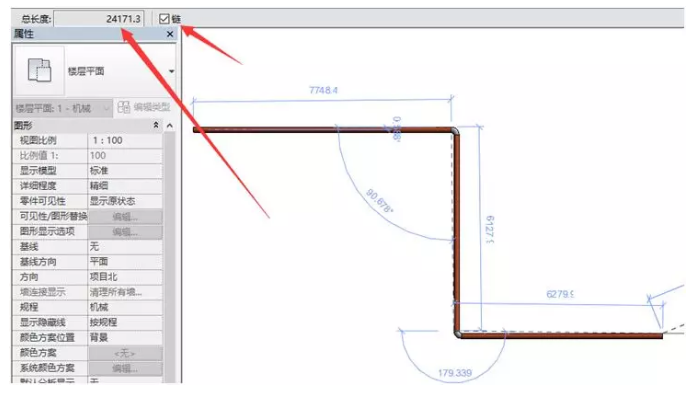This screenshot has width=695, height=396.
Task: Click the Graphic Display Options Edit button
Action: pyautogui.click(x=125, y=232)
